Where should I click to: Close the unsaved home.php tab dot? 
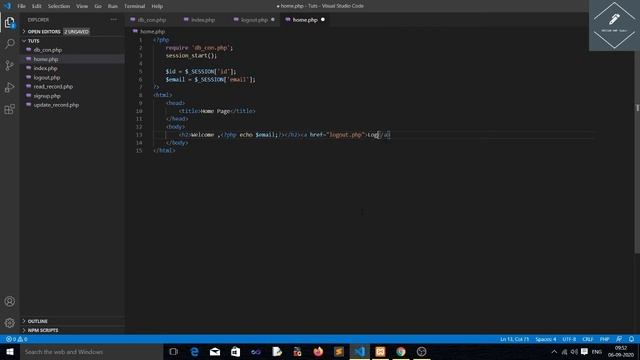(x=323, y=20)
